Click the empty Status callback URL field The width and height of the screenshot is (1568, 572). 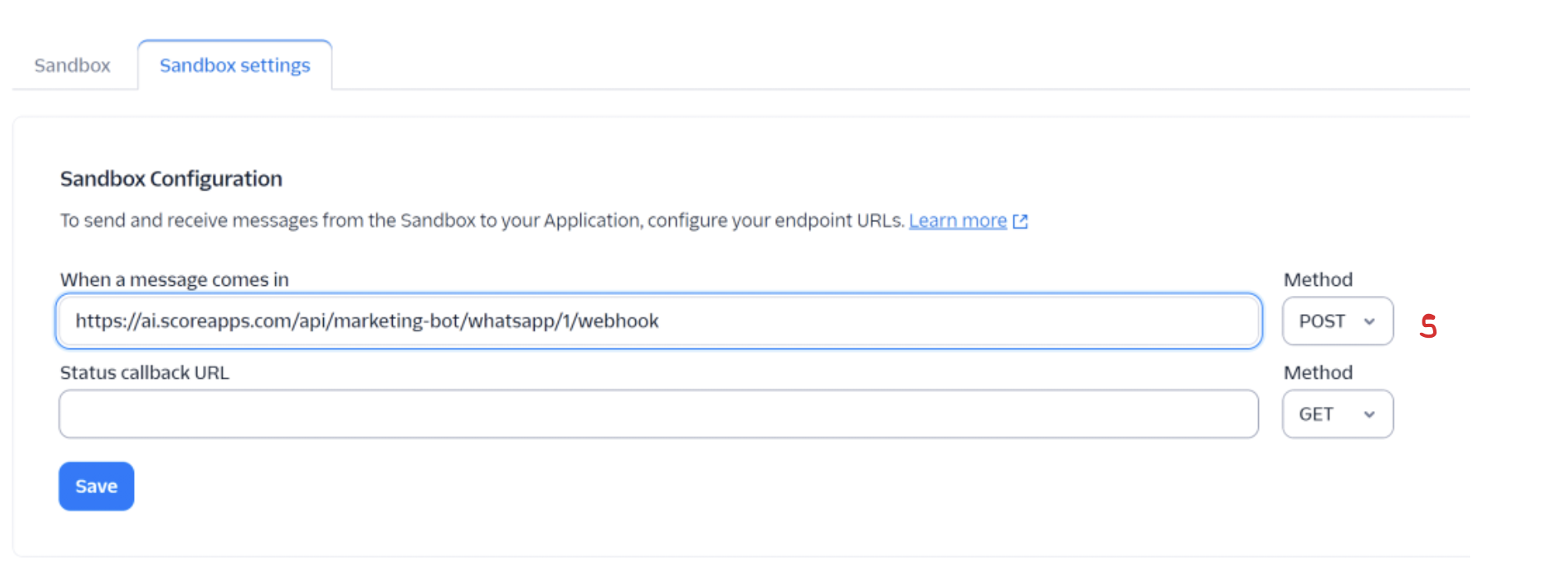click(x=657, y=414)
